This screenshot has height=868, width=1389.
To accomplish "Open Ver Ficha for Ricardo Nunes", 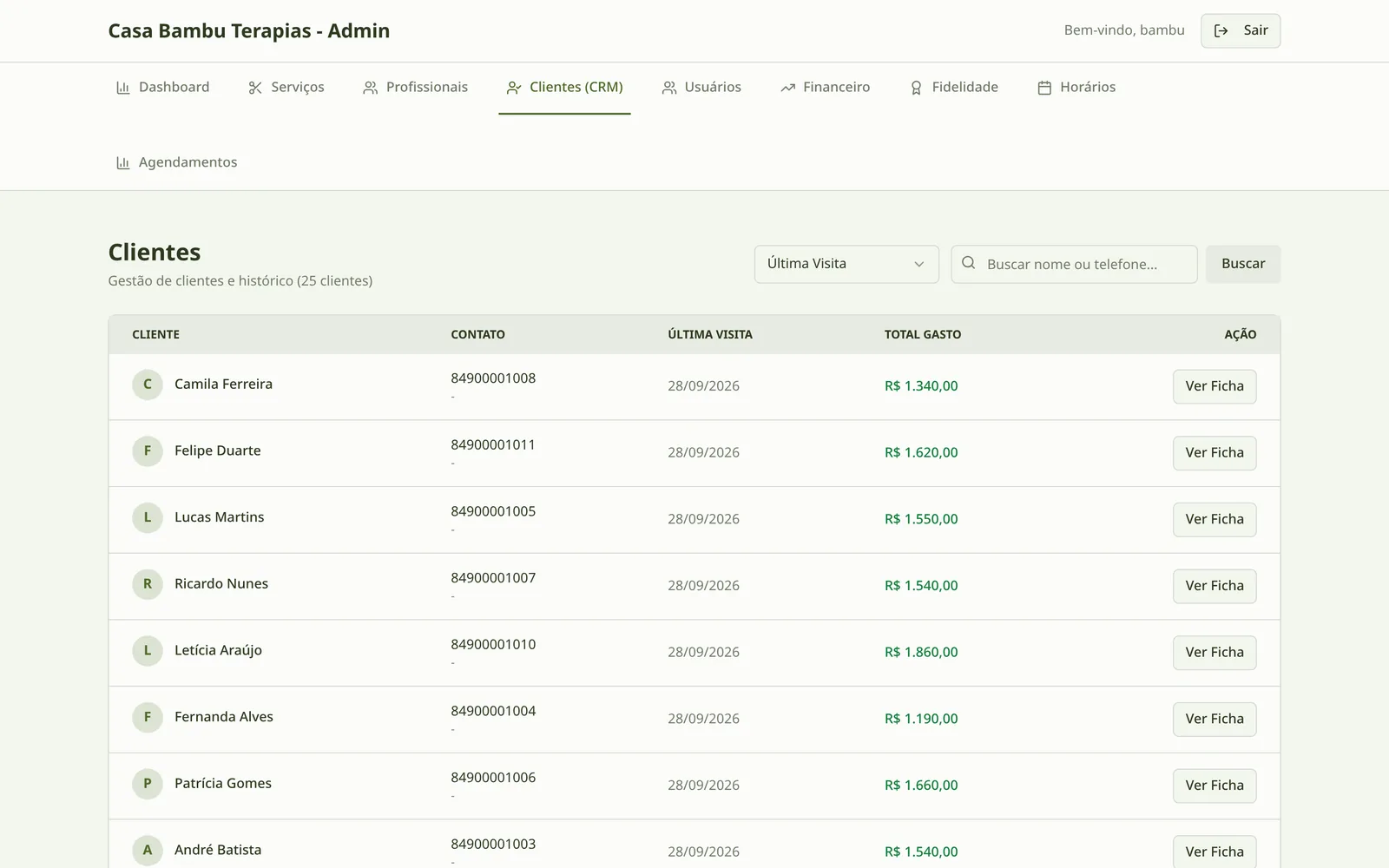I will pyautogui.click(x=1215, y=586).
